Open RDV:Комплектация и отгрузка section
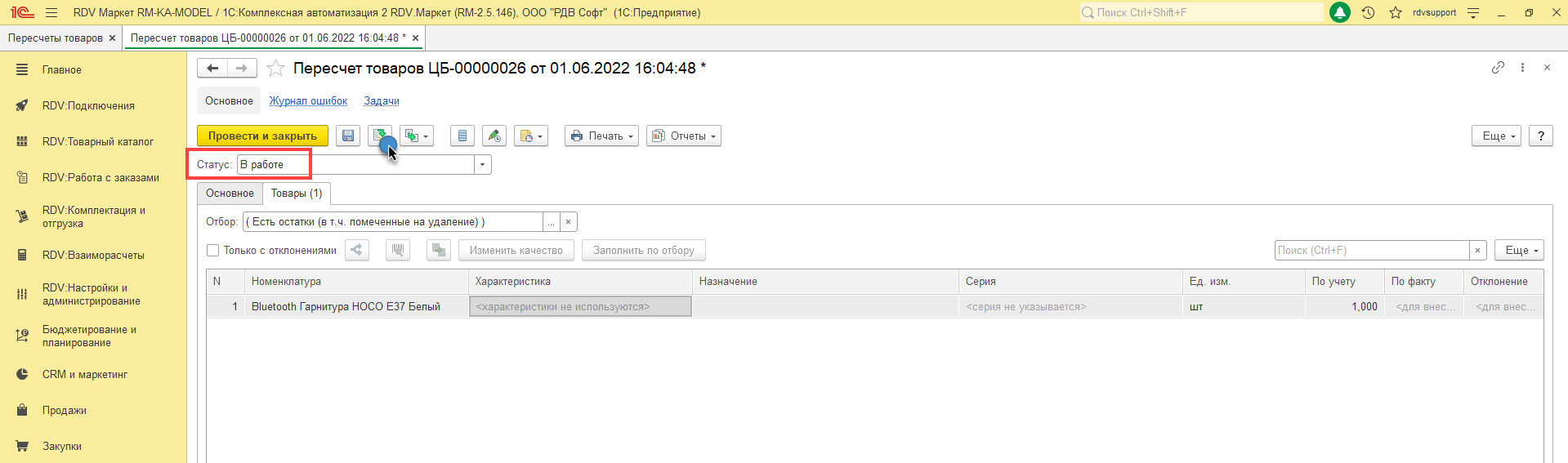Viewport: 1568px width, 463px height. 94,217
